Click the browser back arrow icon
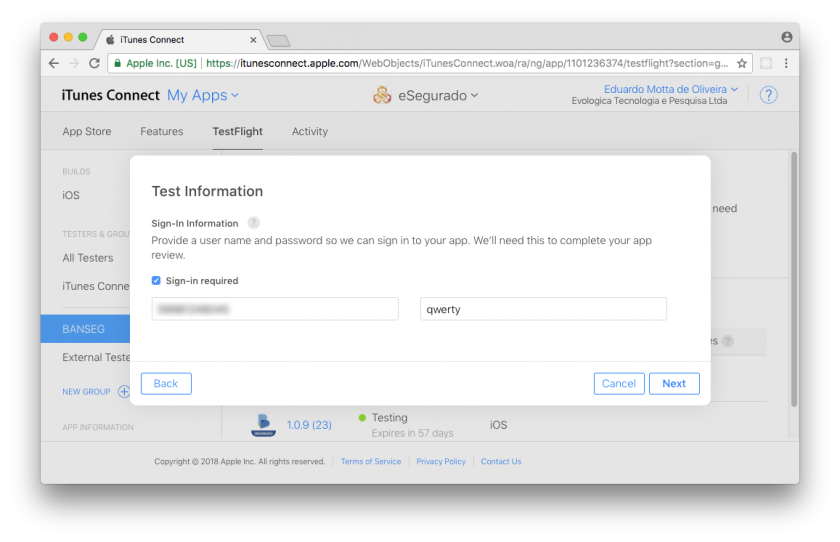840x542 pixels. click(x=54, y=63)
